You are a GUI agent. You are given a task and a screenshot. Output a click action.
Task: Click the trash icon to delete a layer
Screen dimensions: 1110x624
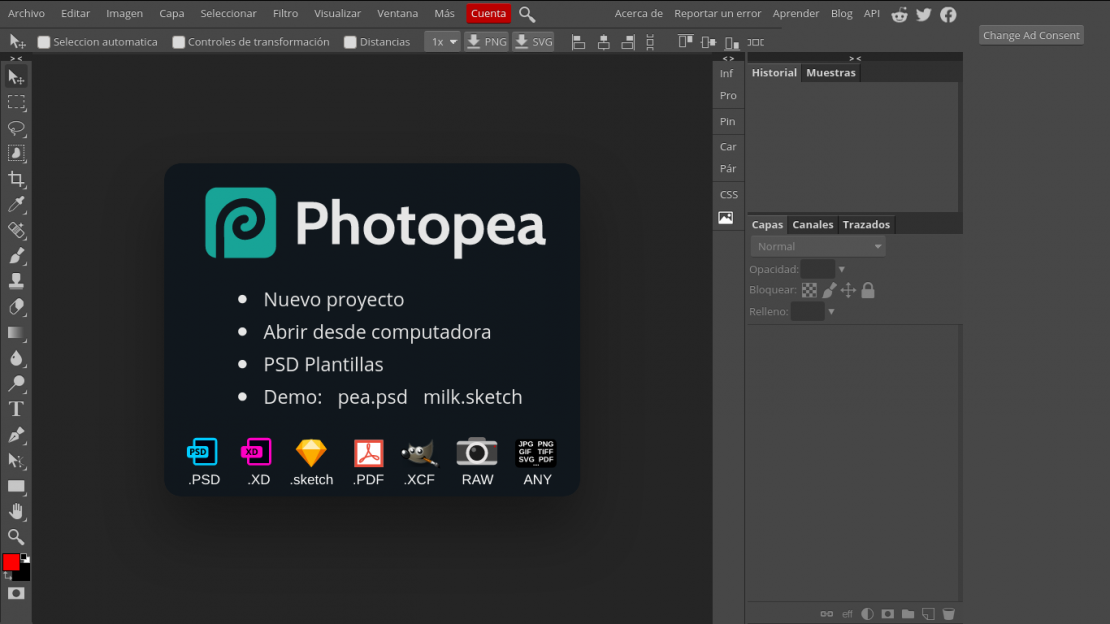[x=948, y=613]
